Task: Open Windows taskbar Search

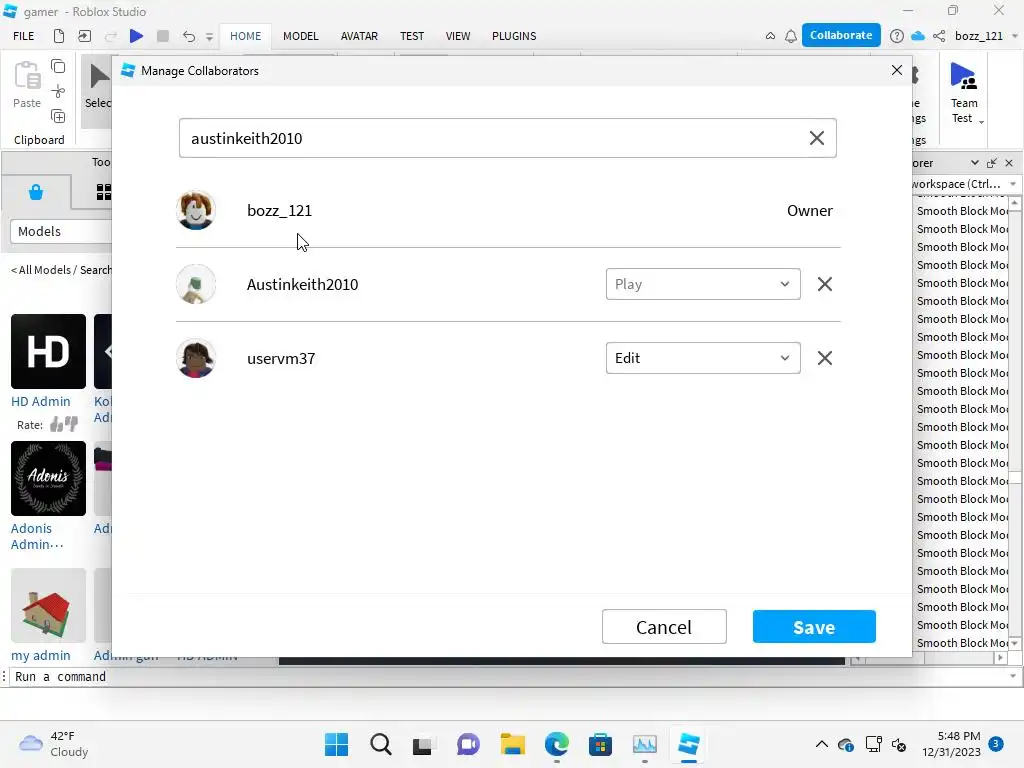Action: [381, 744]
